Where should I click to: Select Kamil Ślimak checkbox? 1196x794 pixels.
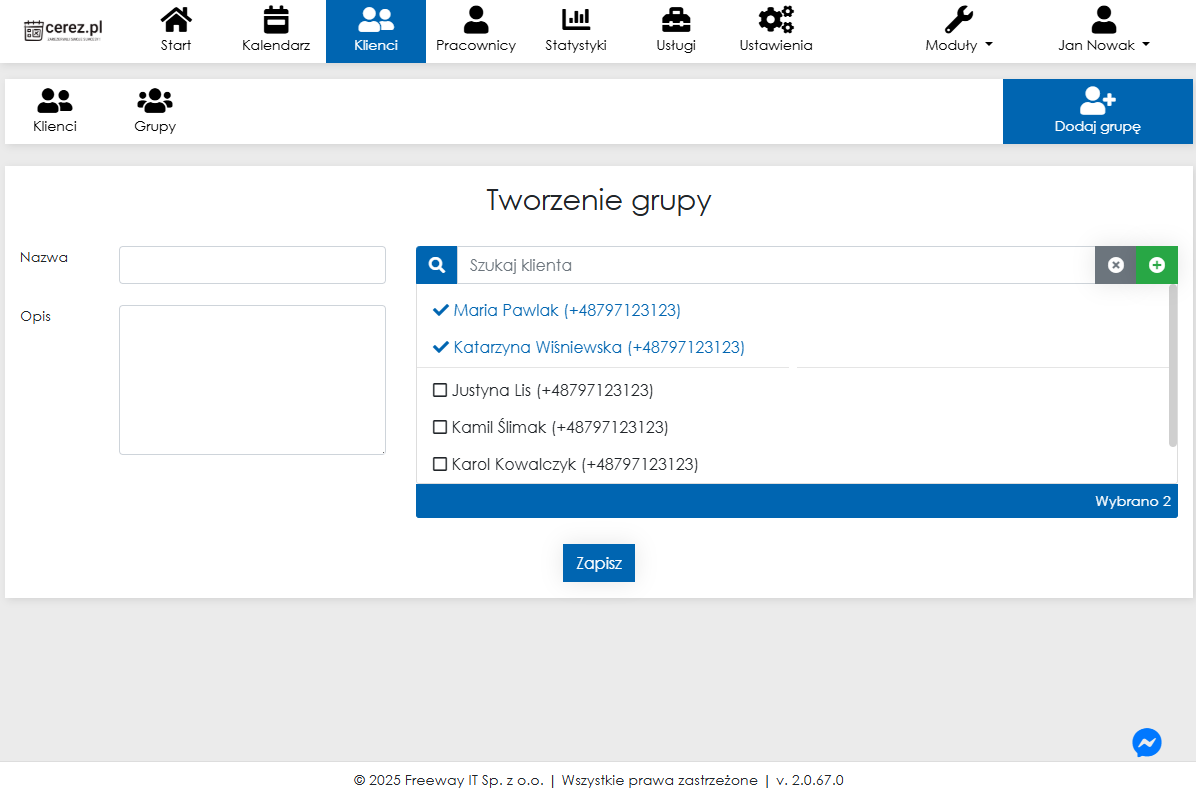tap(440, 427)
